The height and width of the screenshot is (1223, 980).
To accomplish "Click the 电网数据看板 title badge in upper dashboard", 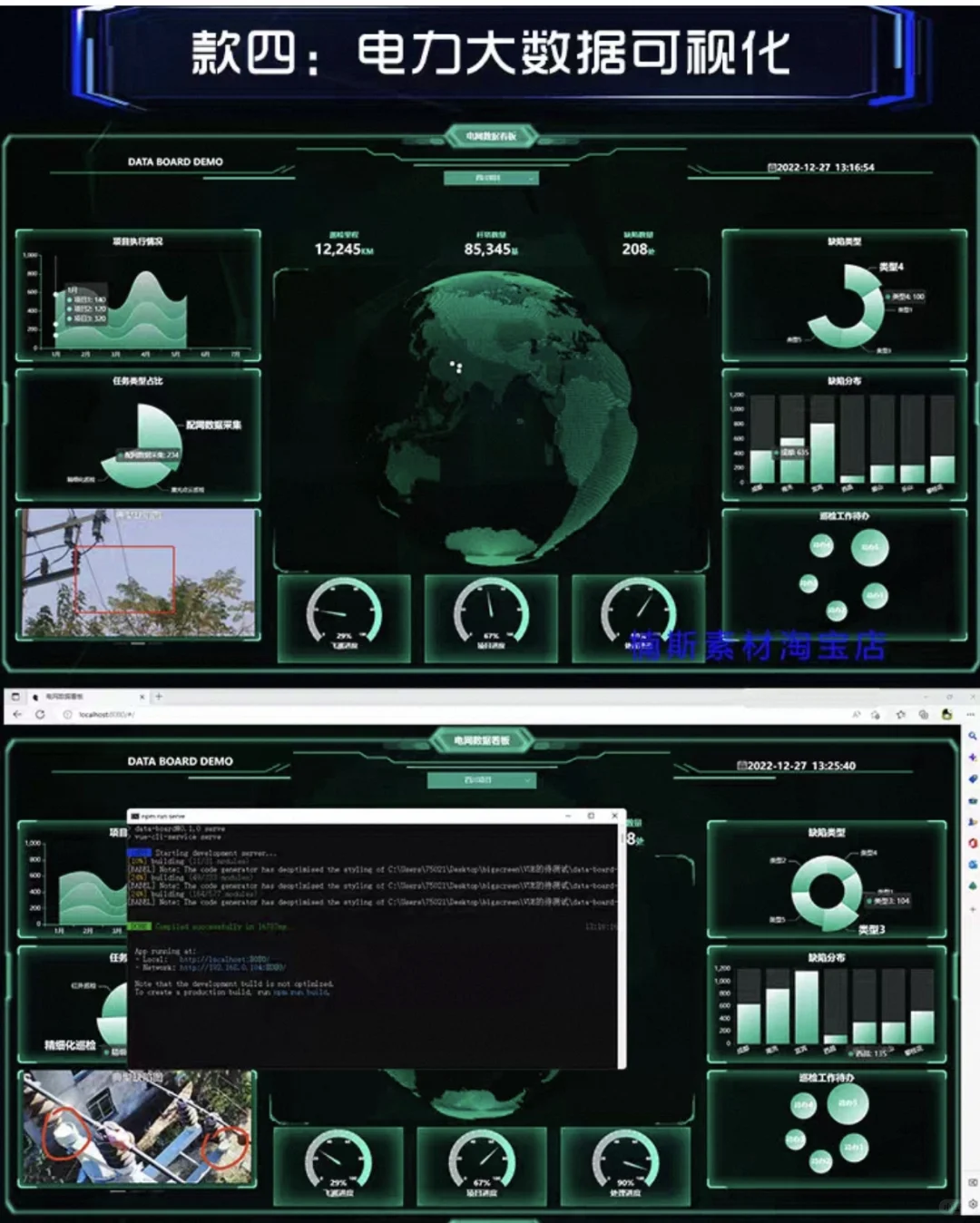I will point(491,137).
